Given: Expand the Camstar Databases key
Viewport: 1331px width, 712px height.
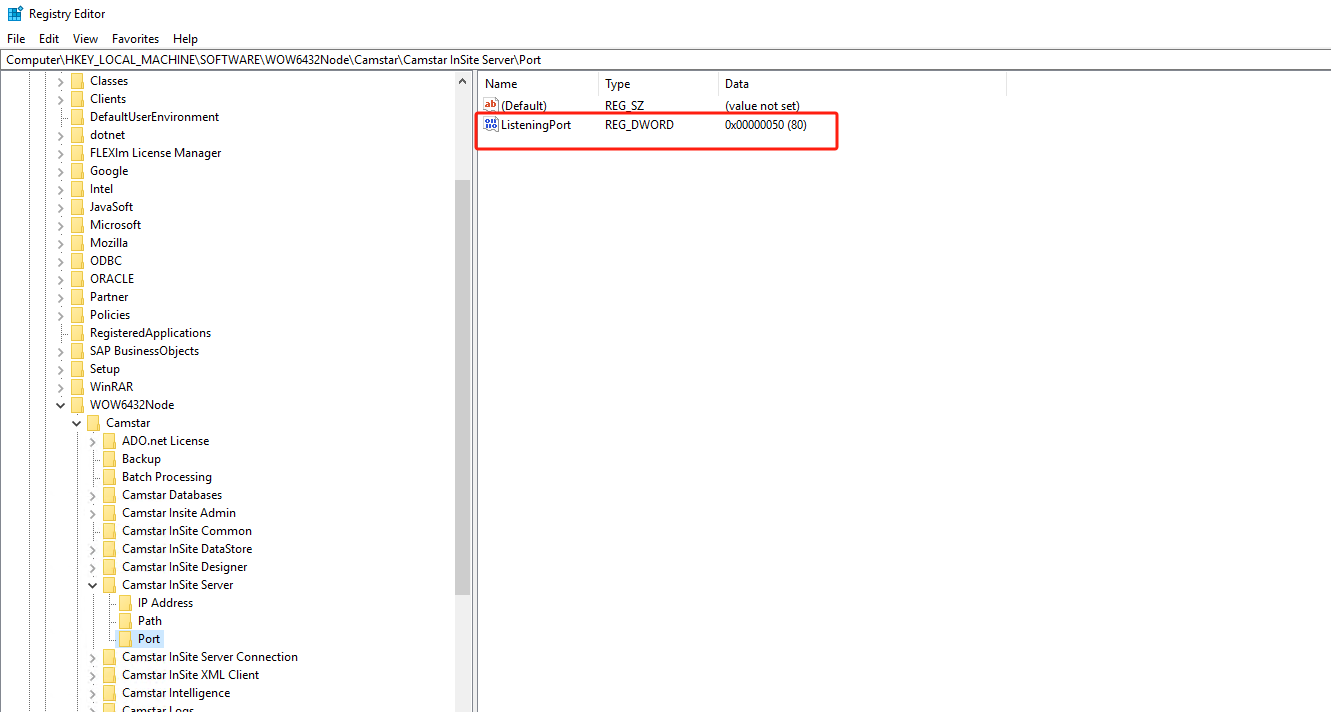Looking at the screenshot, I should click(93, 495).
